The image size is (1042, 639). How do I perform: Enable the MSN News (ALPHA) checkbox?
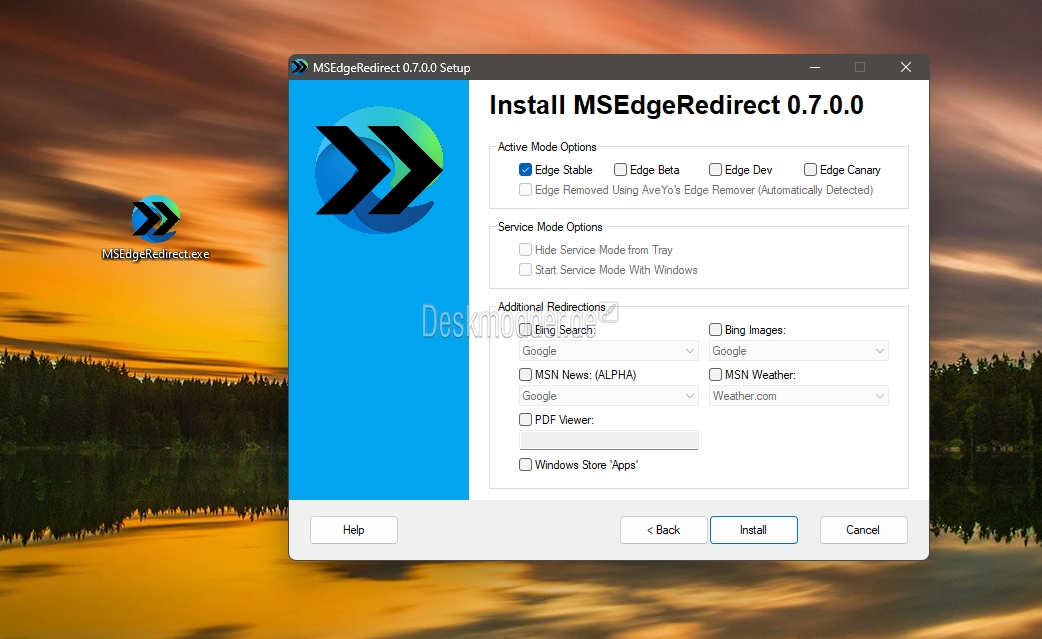point(525,375)
